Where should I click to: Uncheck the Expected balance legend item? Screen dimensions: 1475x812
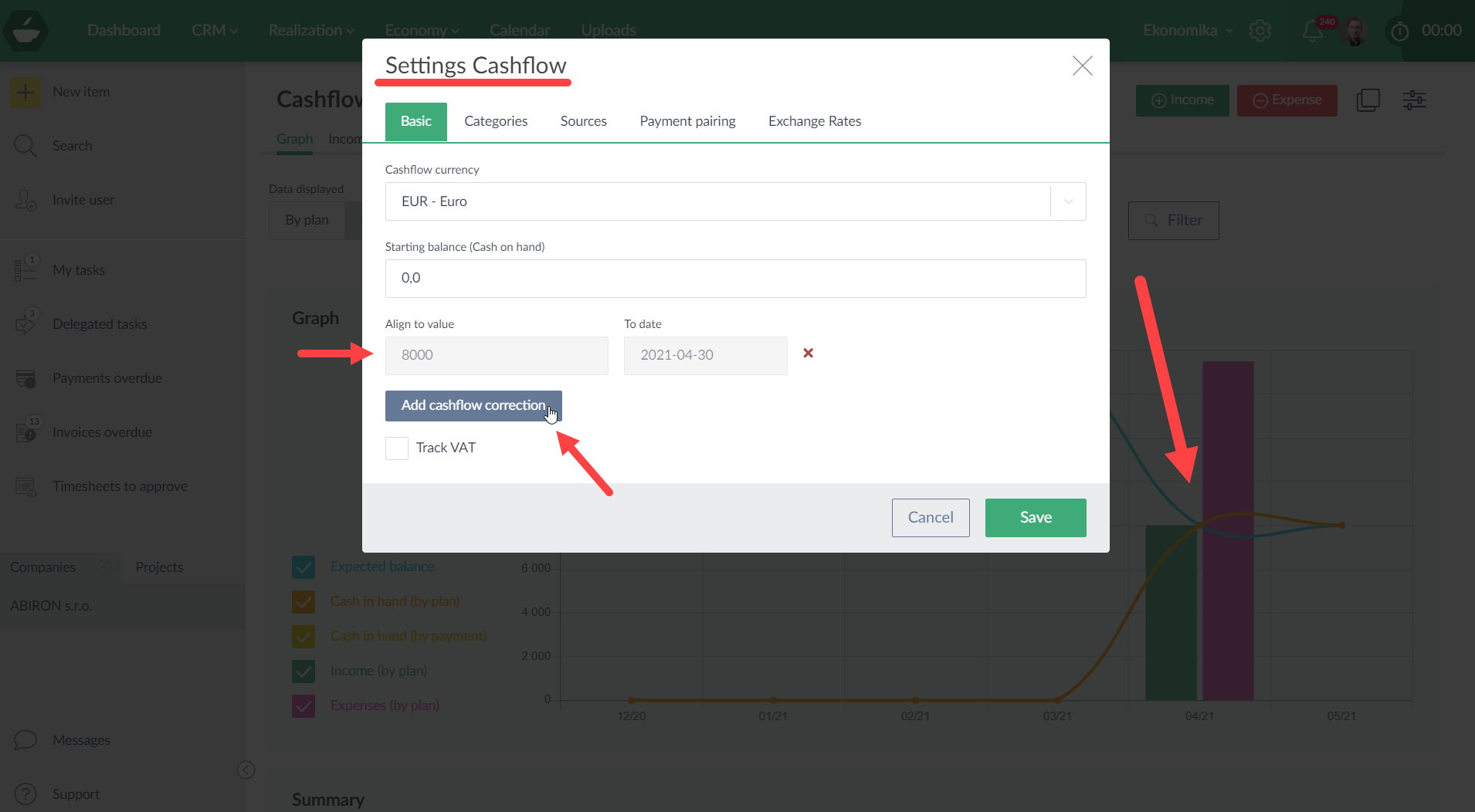(303, 567)
